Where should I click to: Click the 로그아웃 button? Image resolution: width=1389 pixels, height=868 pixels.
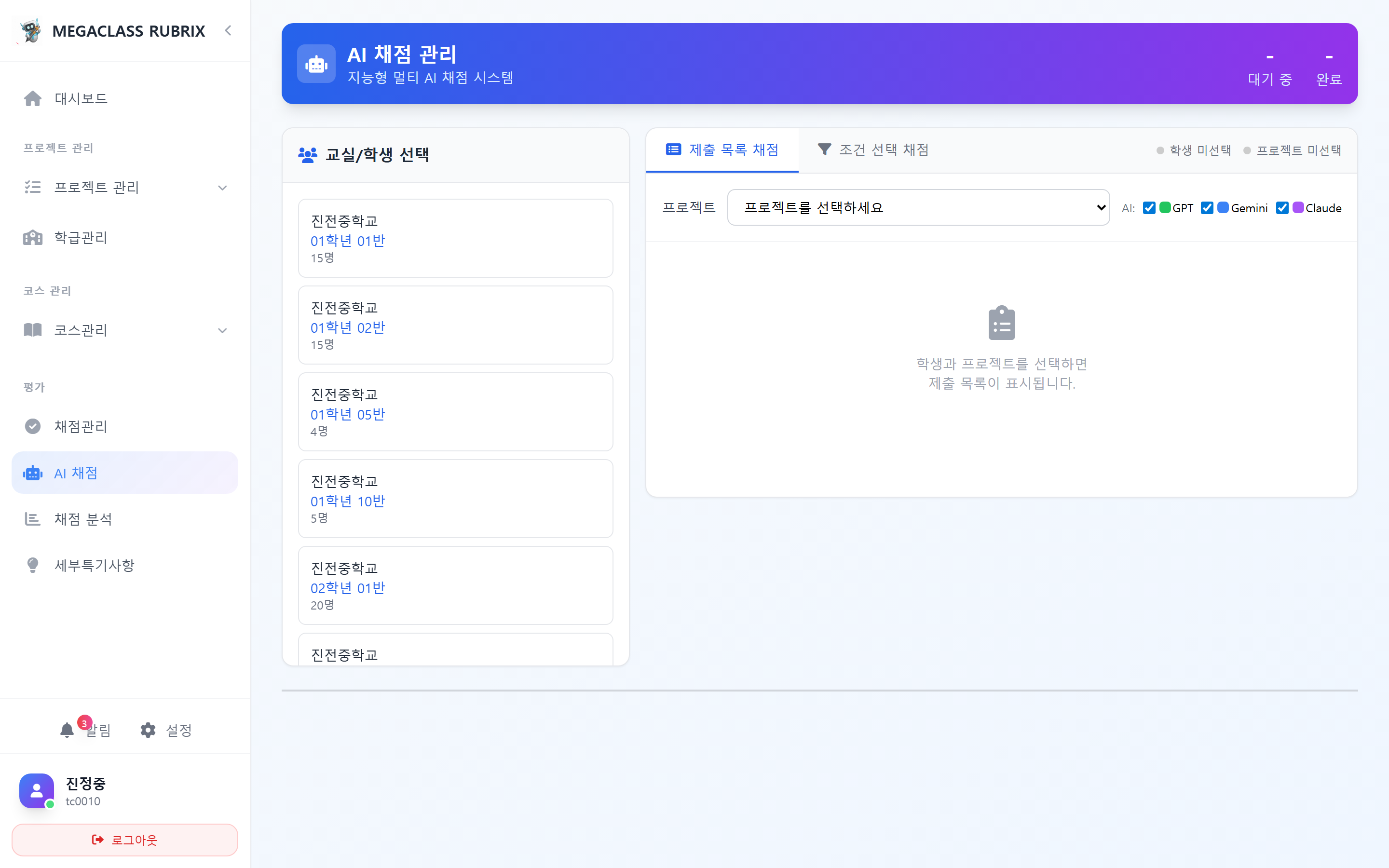click(124, 839)
